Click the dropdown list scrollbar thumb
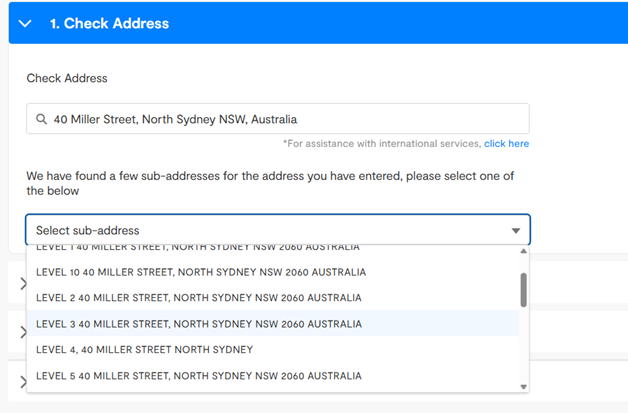Viewport: 628px width, 413px height. point(523,290)
